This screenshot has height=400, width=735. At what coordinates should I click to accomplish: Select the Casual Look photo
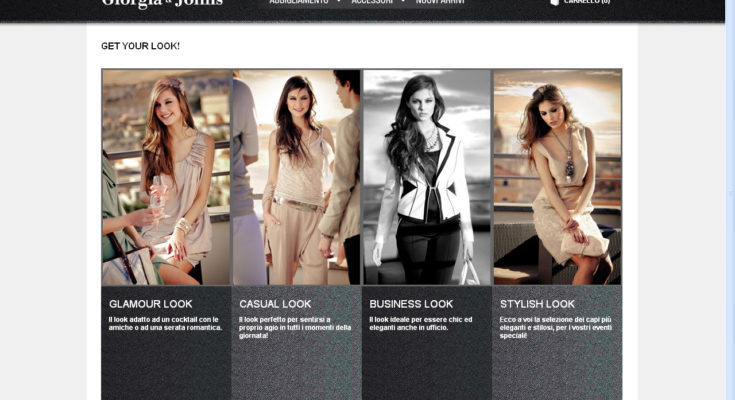pyautogui.click(x=296, y=177)
